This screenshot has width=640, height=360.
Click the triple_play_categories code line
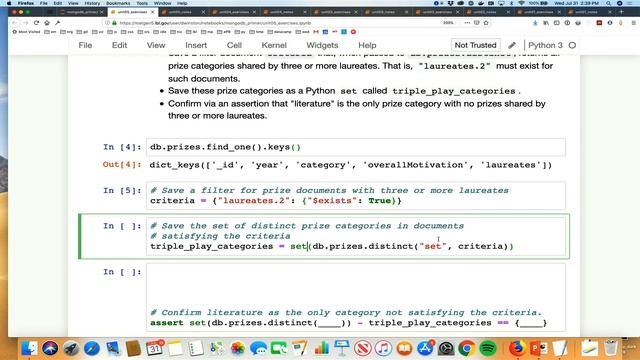(x=331, y=247)
